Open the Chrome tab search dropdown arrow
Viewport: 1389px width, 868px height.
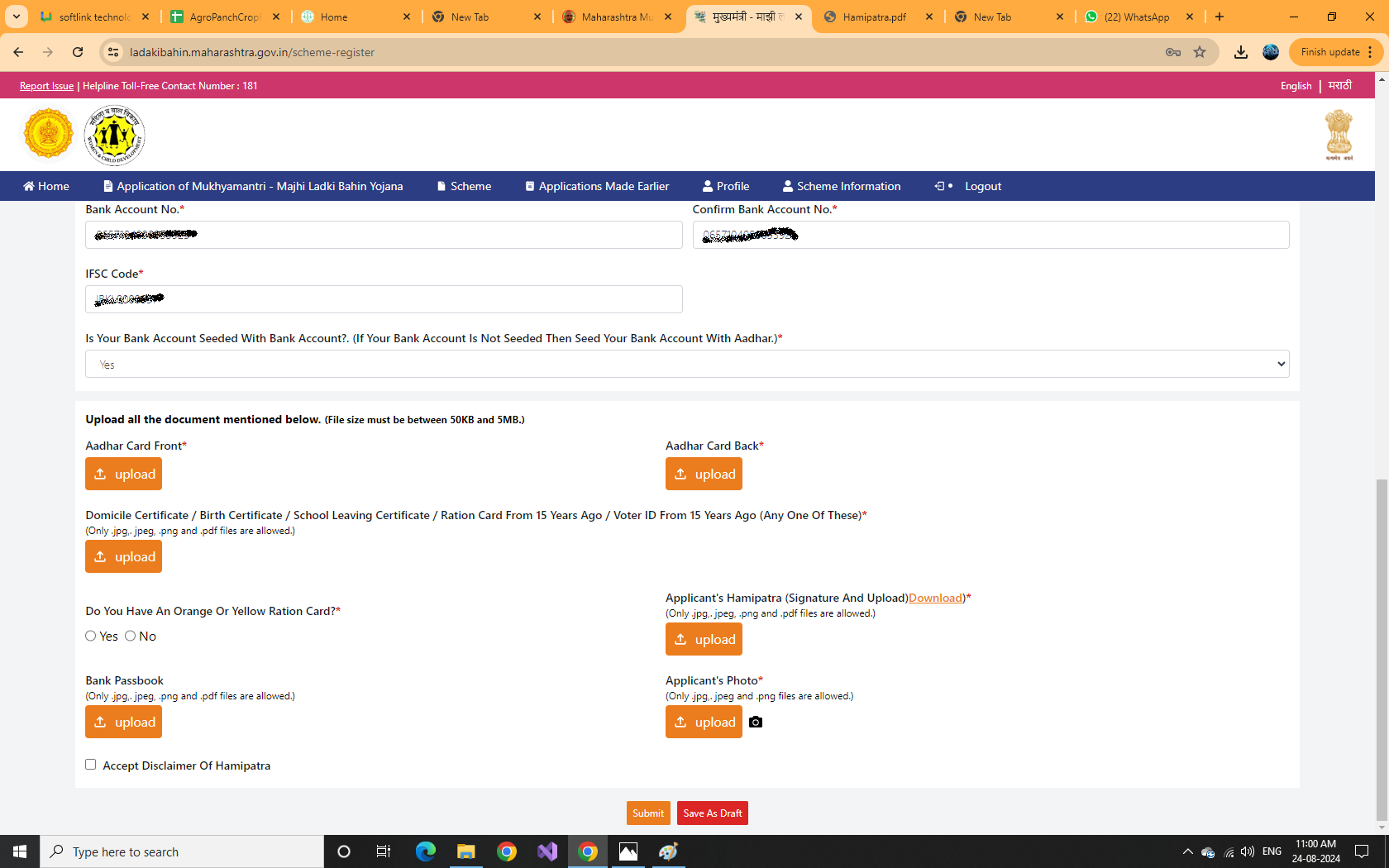coord(17,17)
